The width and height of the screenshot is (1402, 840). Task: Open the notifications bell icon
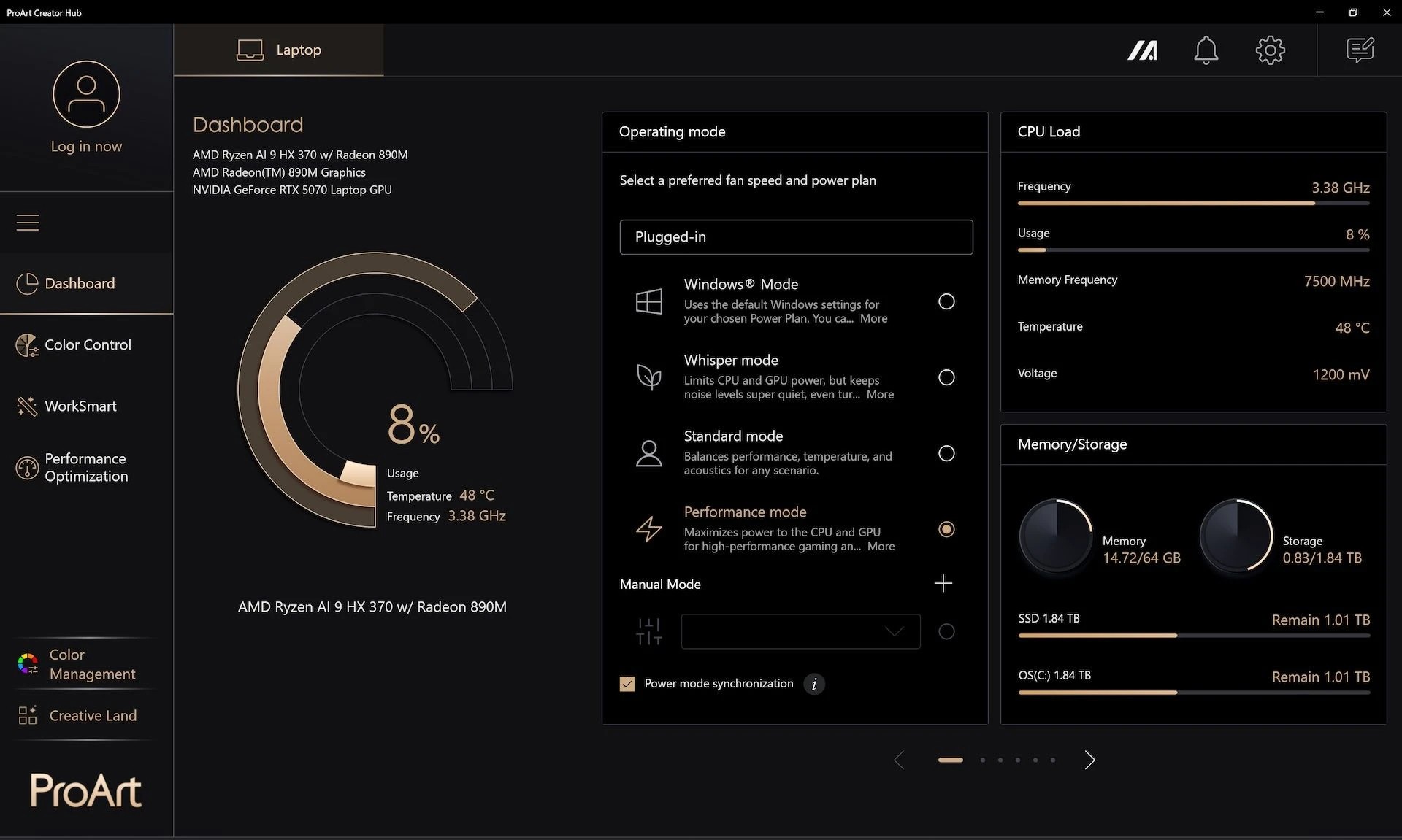point(1206,50)
